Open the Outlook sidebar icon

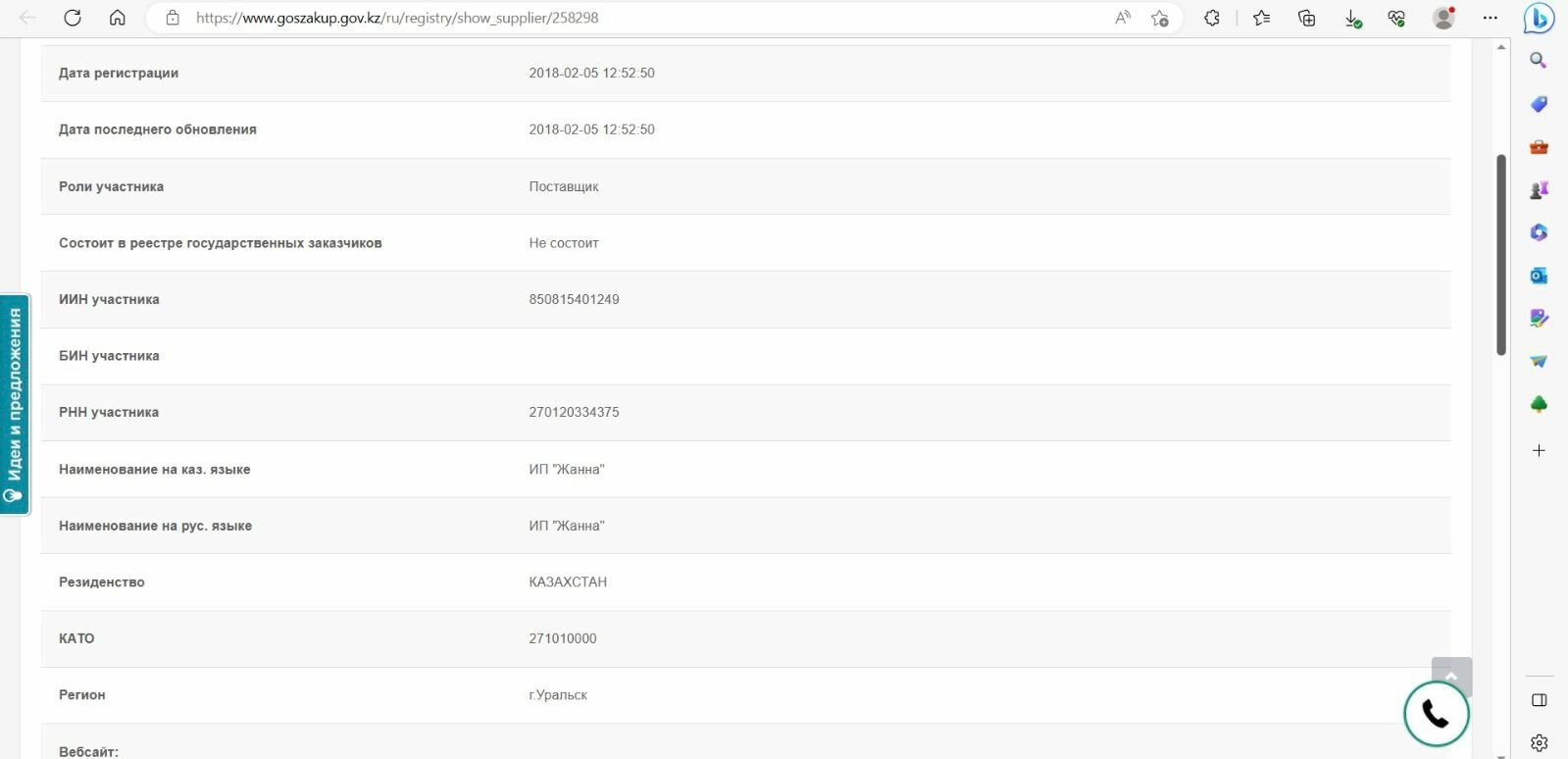click(1539, 276)
